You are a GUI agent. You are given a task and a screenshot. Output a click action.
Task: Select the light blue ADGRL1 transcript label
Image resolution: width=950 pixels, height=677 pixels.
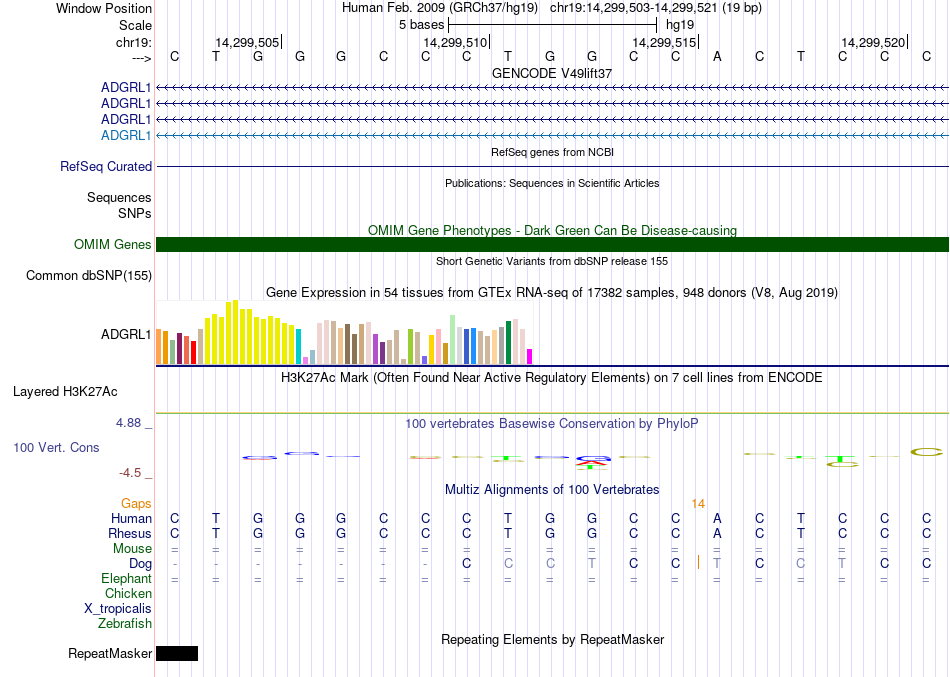[126, 136]
